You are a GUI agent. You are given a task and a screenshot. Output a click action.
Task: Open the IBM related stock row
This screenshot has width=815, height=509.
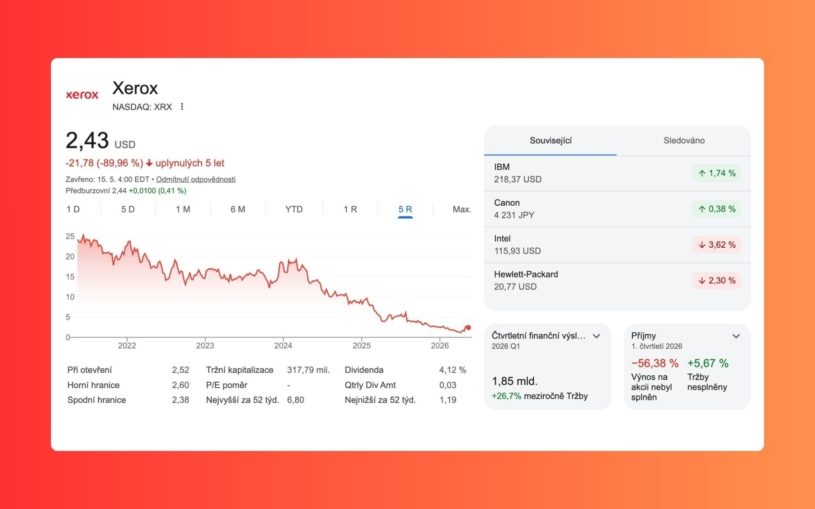[x=617, y=173]
